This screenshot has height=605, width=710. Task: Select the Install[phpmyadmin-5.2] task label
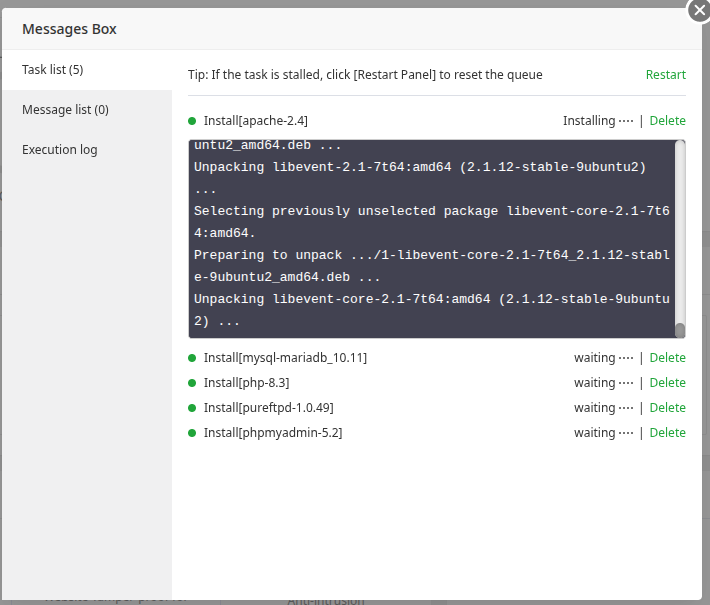(x=273, y=432)
